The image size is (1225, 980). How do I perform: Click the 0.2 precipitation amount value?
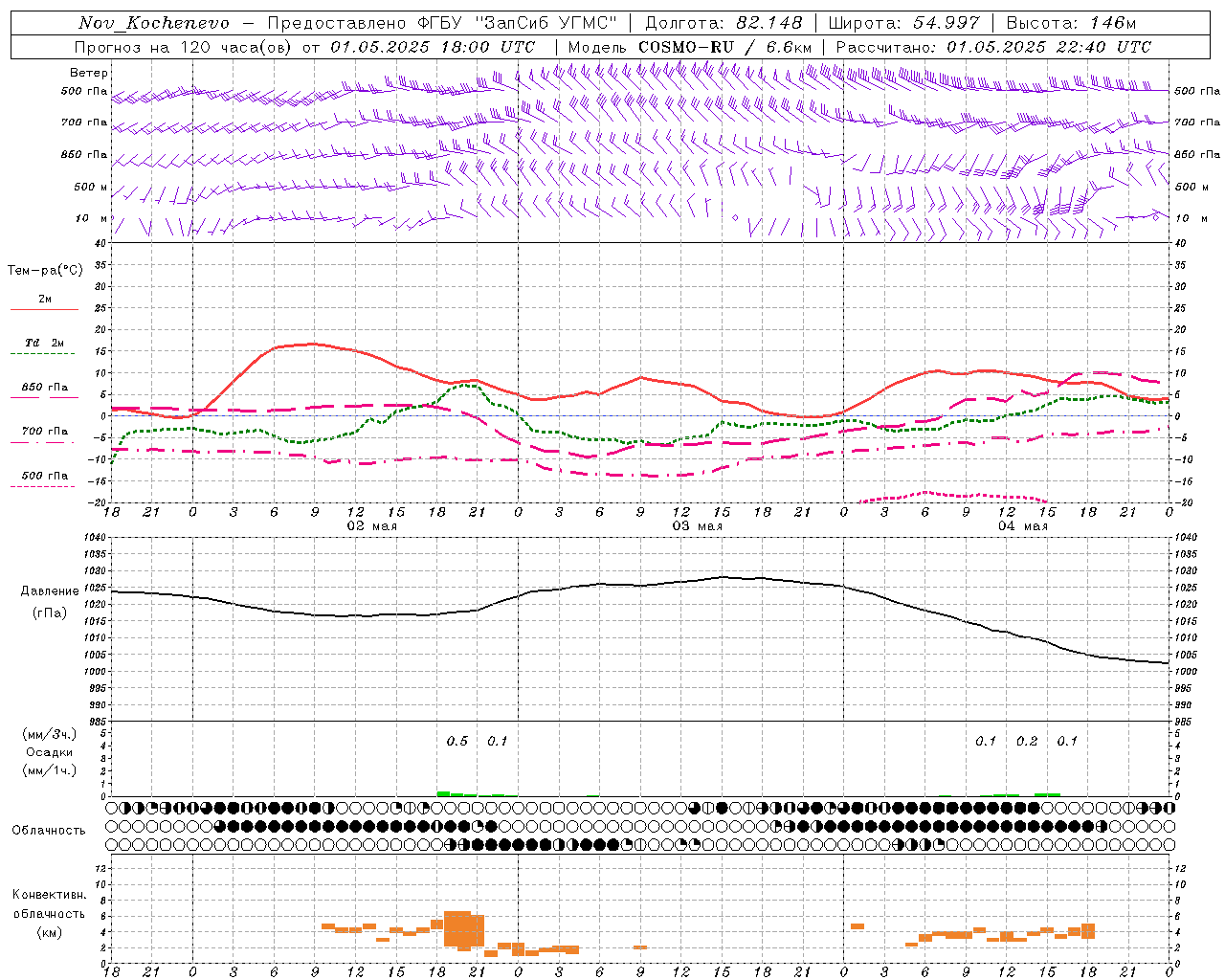click(x=1027, y=741)
